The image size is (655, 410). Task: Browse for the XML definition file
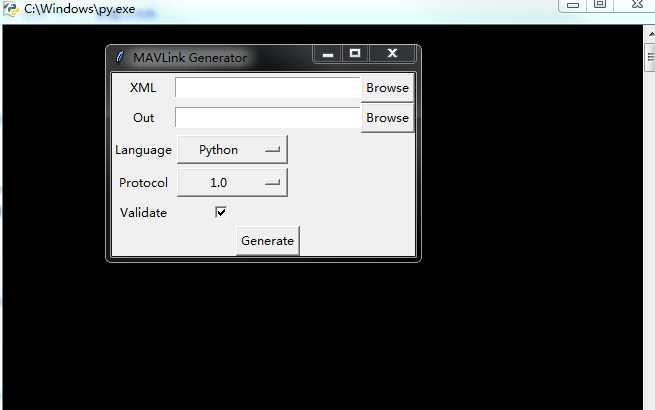click(x=387, y=88)
